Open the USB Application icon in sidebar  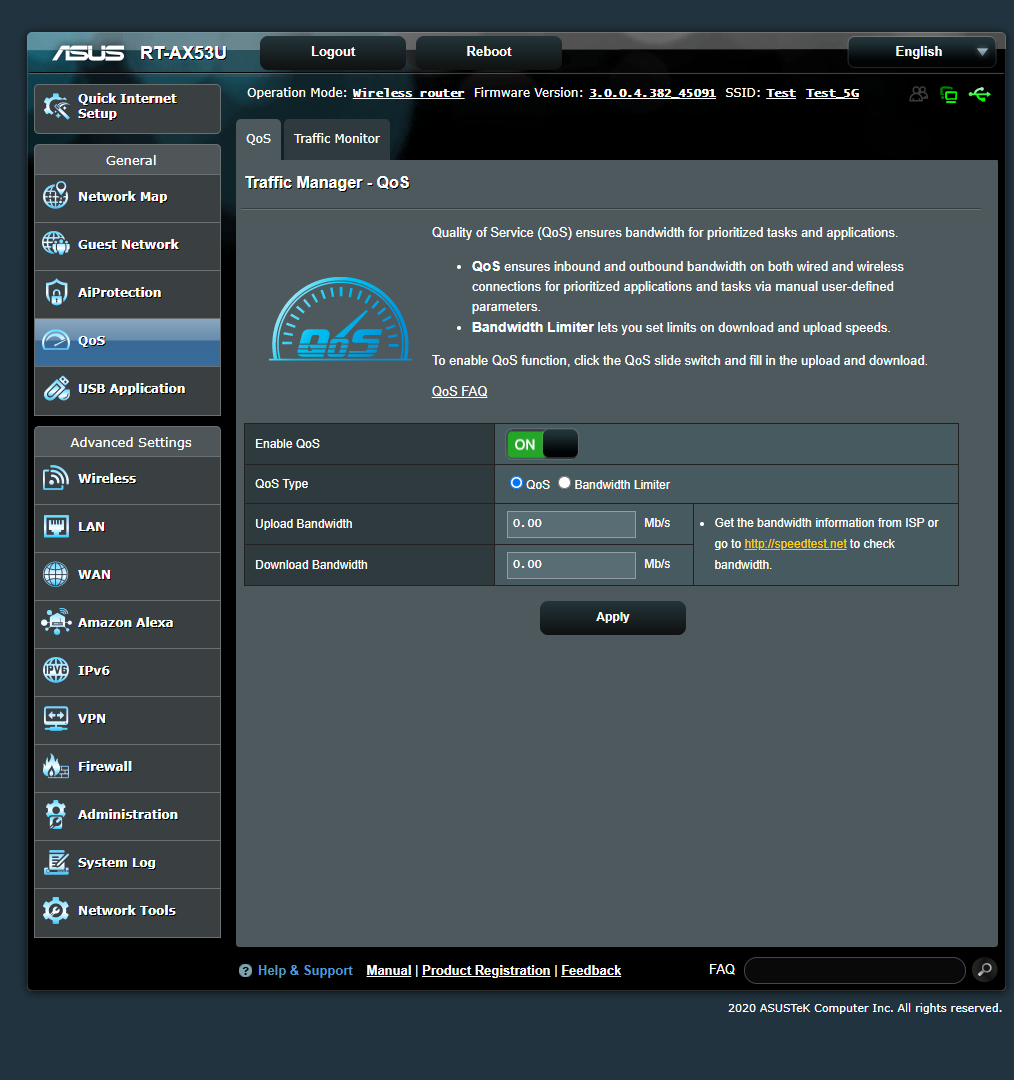tap(55, 388)
